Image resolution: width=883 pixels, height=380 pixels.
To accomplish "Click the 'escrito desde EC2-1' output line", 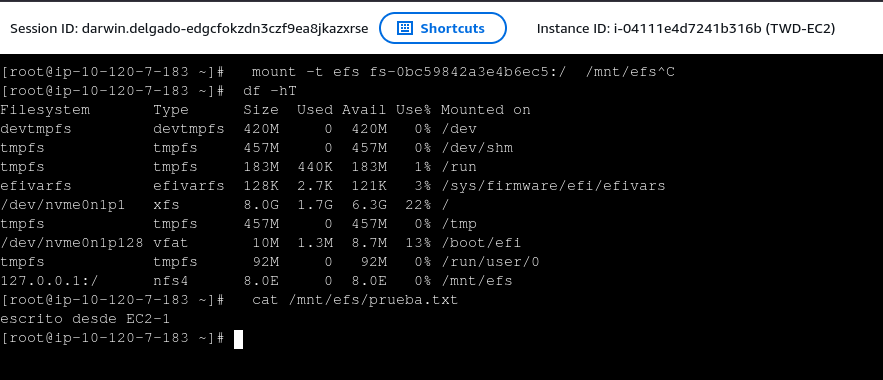I will coord(85,319).
